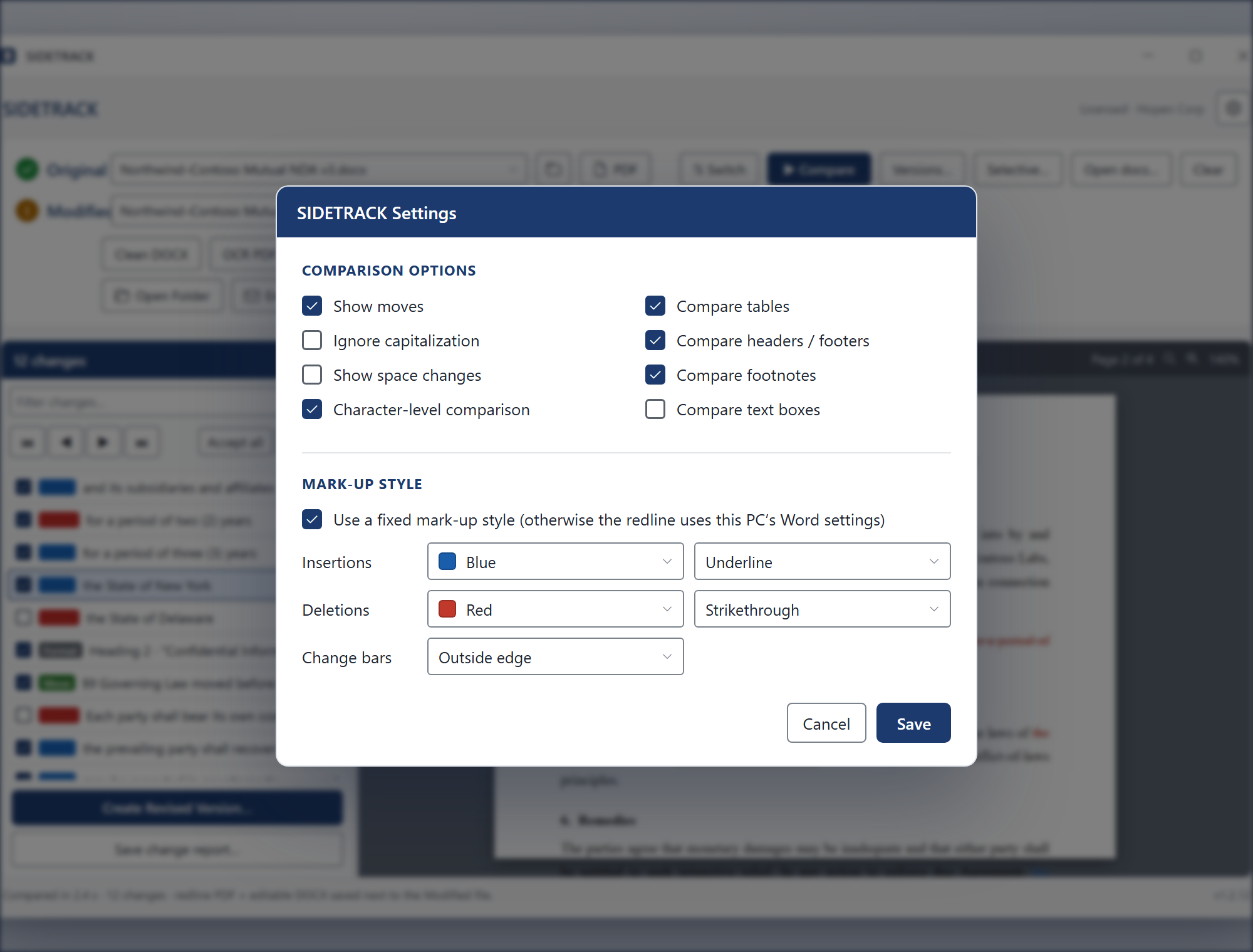Click the Switch button in the main toolbar
Screen dimensions: 1253x952
click(720, 170)
